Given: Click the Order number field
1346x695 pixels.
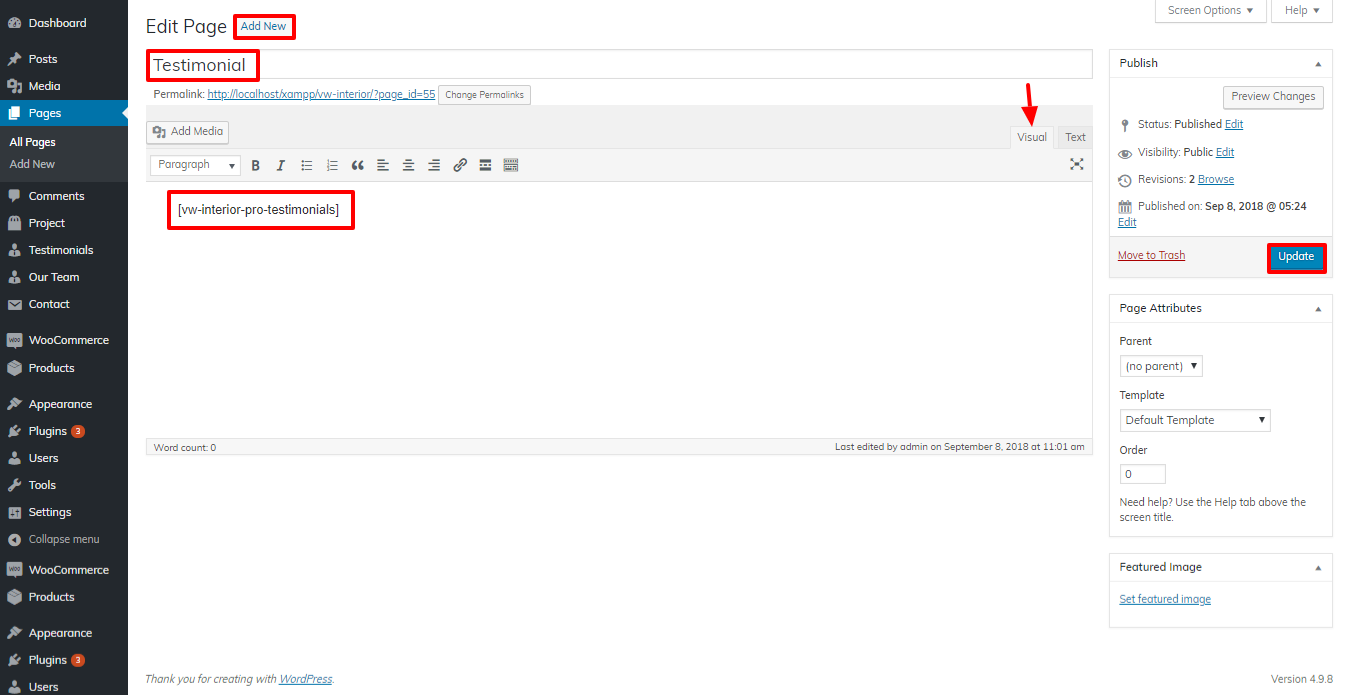Looking at the screenshot, I should tap(1142, 474).
